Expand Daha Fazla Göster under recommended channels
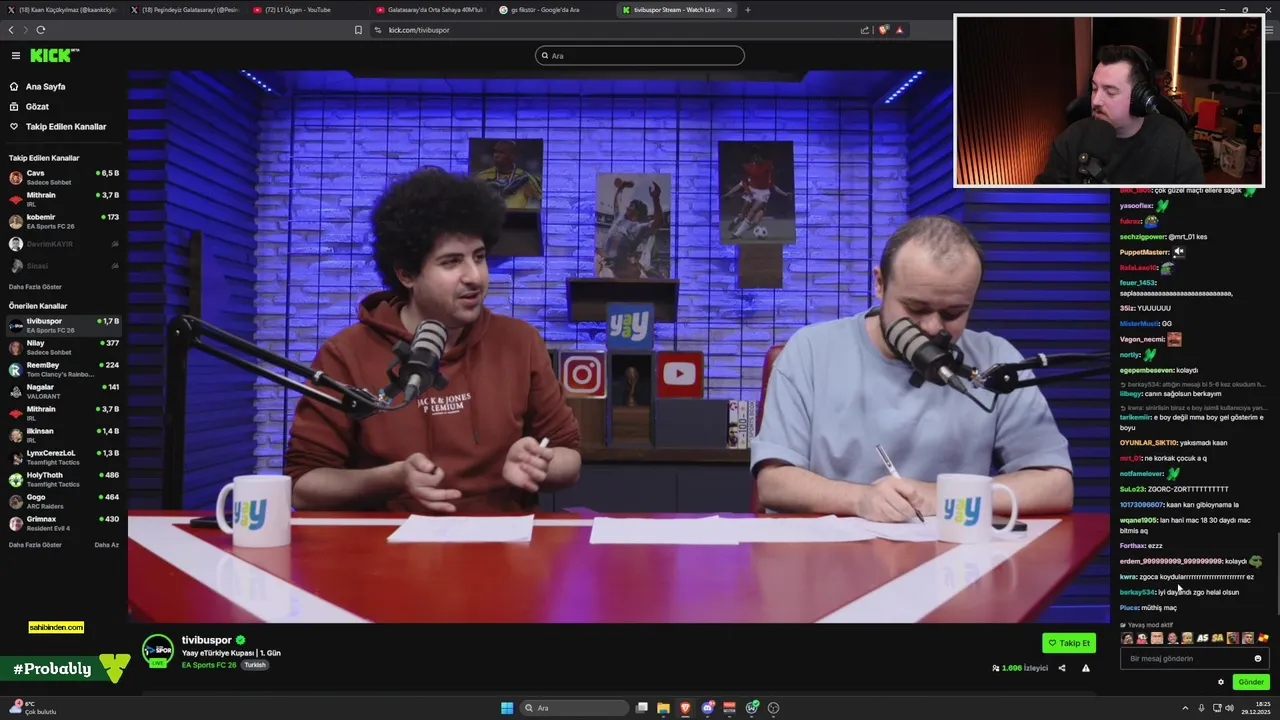Screen dimensions: 1280x720 point(35,545)
